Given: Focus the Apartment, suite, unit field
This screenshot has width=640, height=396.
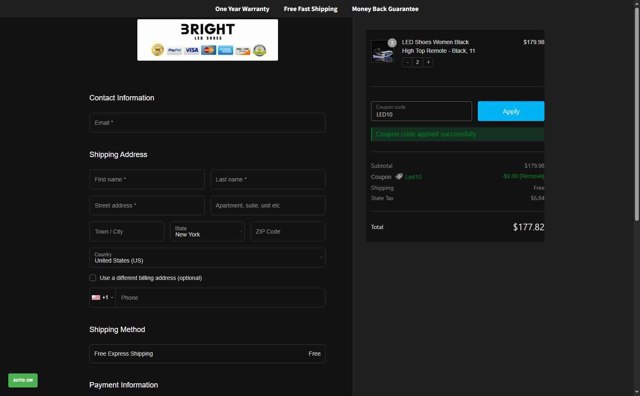Looking at the screenshot, I should pyautogui.click(x=268, y=205).
